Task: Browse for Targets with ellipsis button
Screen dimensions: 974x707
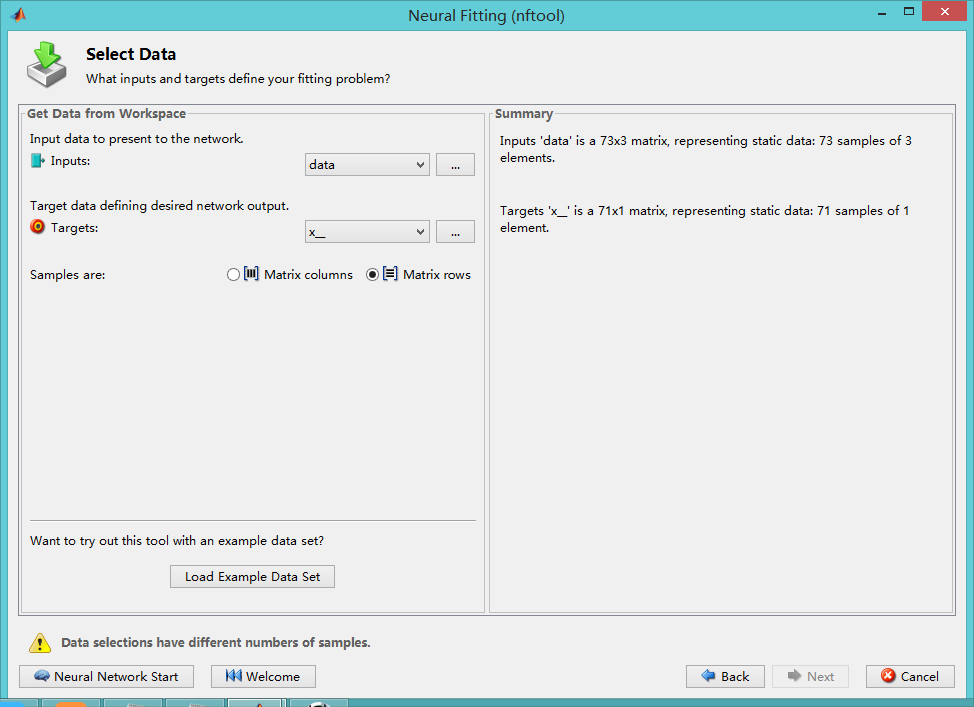Action: point(455,232)
